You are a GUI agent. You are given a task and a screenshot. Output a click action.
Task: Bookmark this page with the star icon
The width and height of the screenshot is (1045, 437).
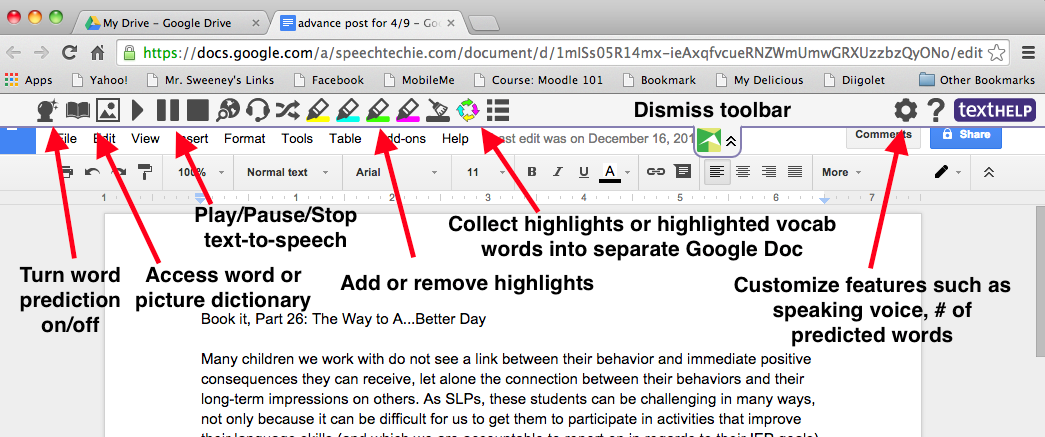(997, 52)
